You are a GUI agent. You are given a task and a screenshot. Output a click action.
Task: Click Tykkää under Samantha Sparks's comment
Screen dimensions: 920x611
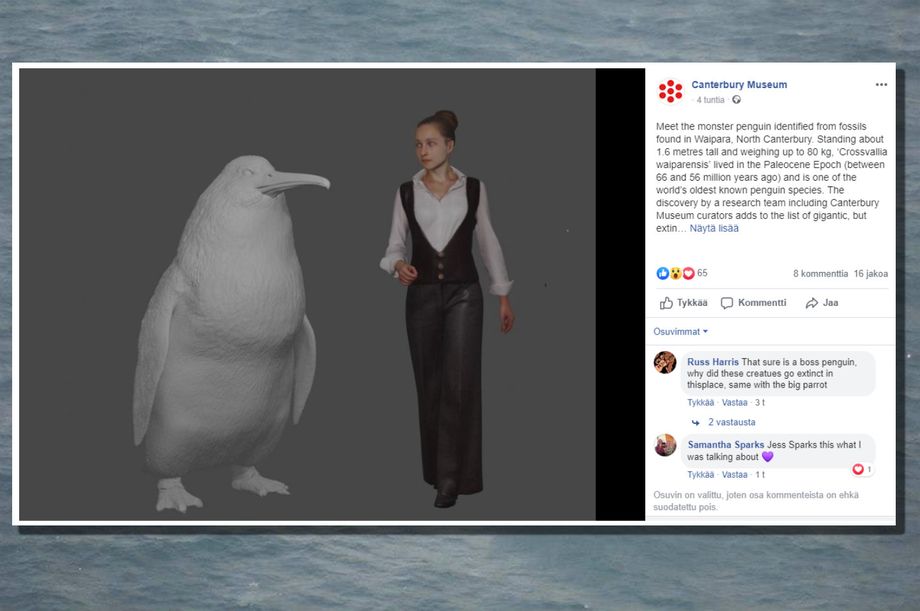[701, 475]
